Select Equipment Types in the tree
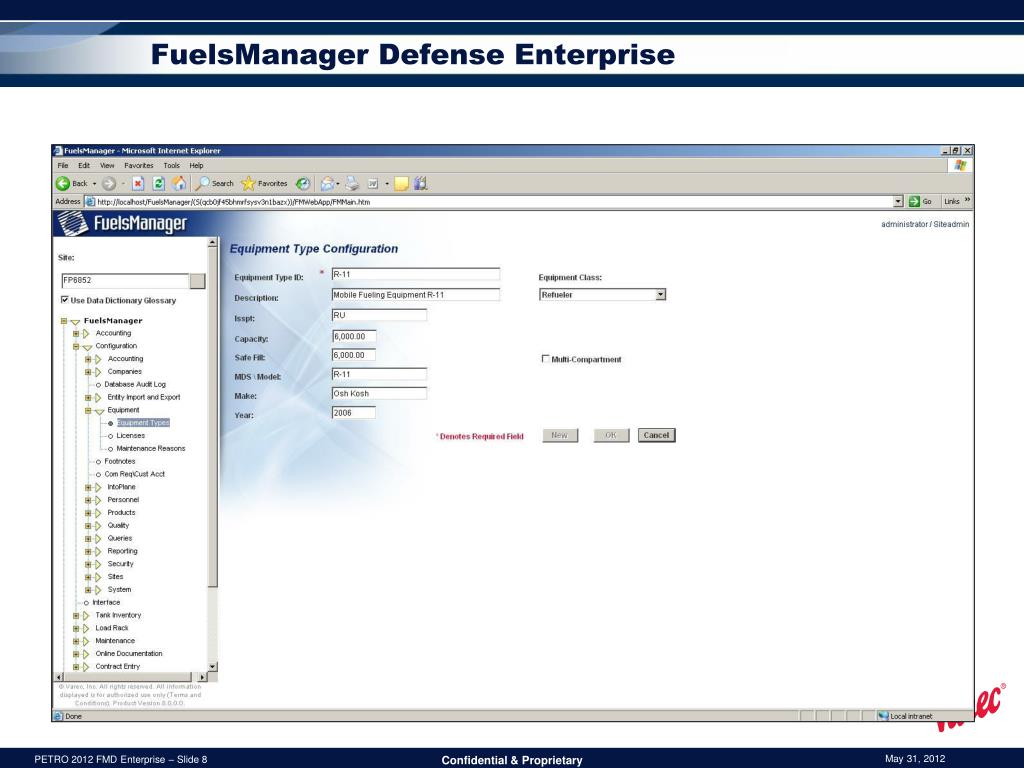The height and width of the screenshot is (768, 1024). click(x=143, y=423)
